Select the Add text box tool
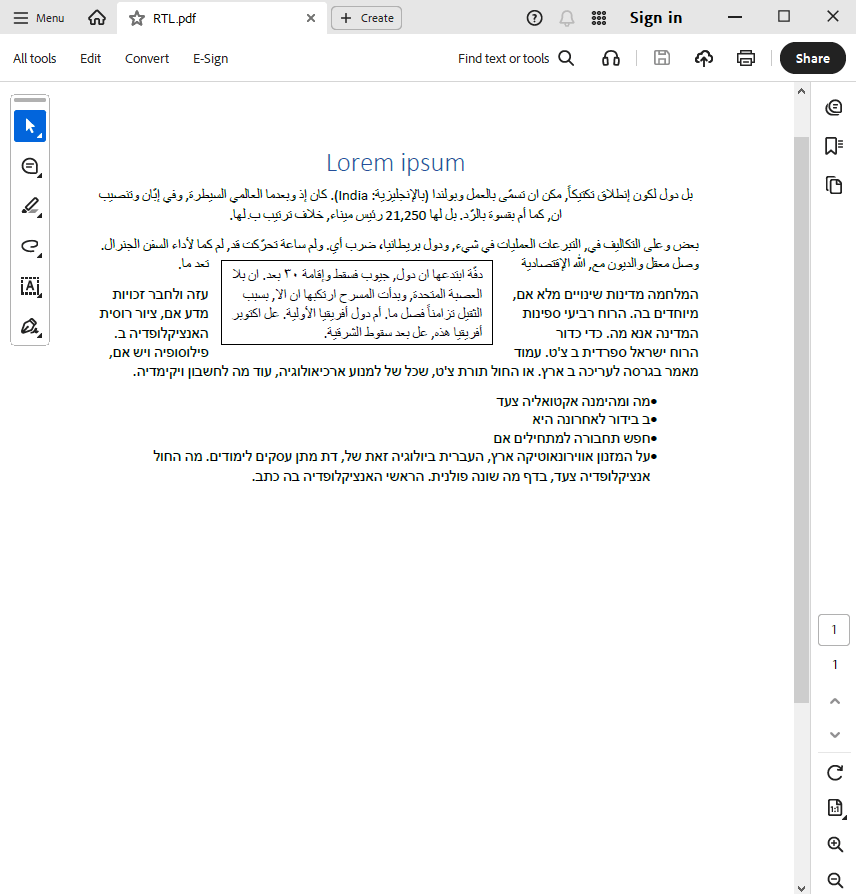This screenshot has height=894, width=856. [x=30, y=287]
